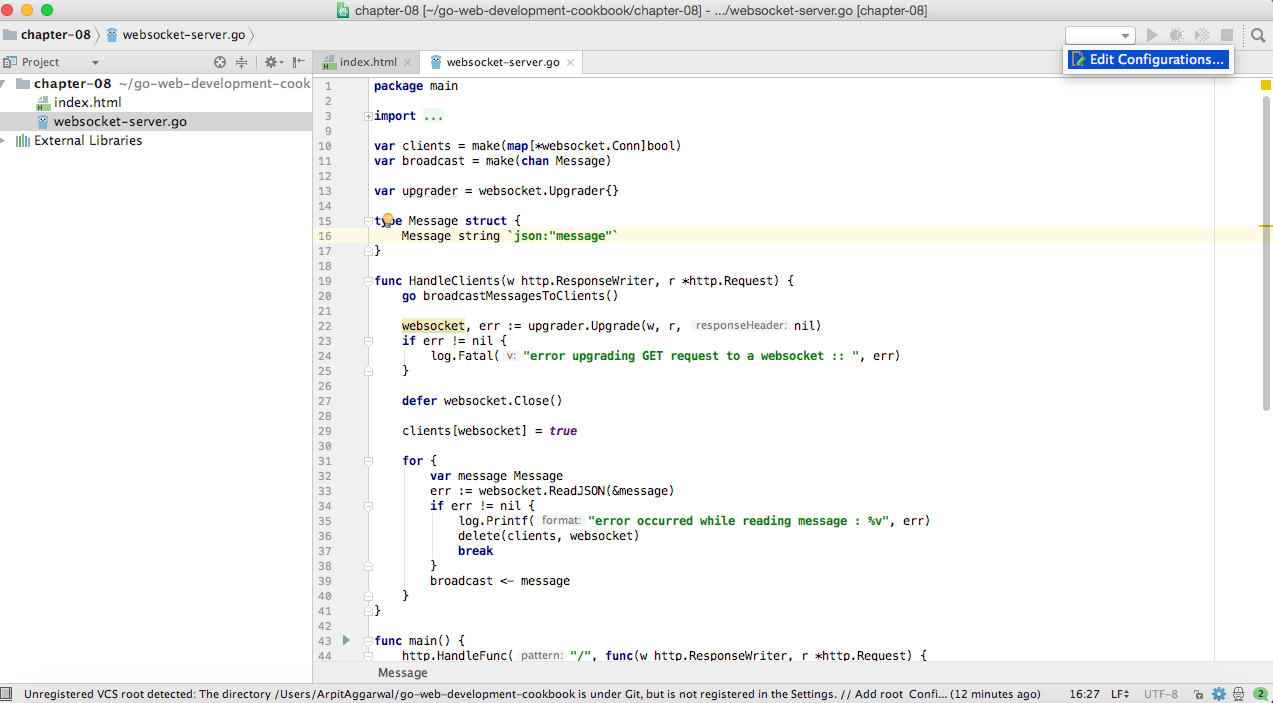Screen dimensions: 1273x703
Task: Close the websocket-server.go tab
Action: point(571,62)
